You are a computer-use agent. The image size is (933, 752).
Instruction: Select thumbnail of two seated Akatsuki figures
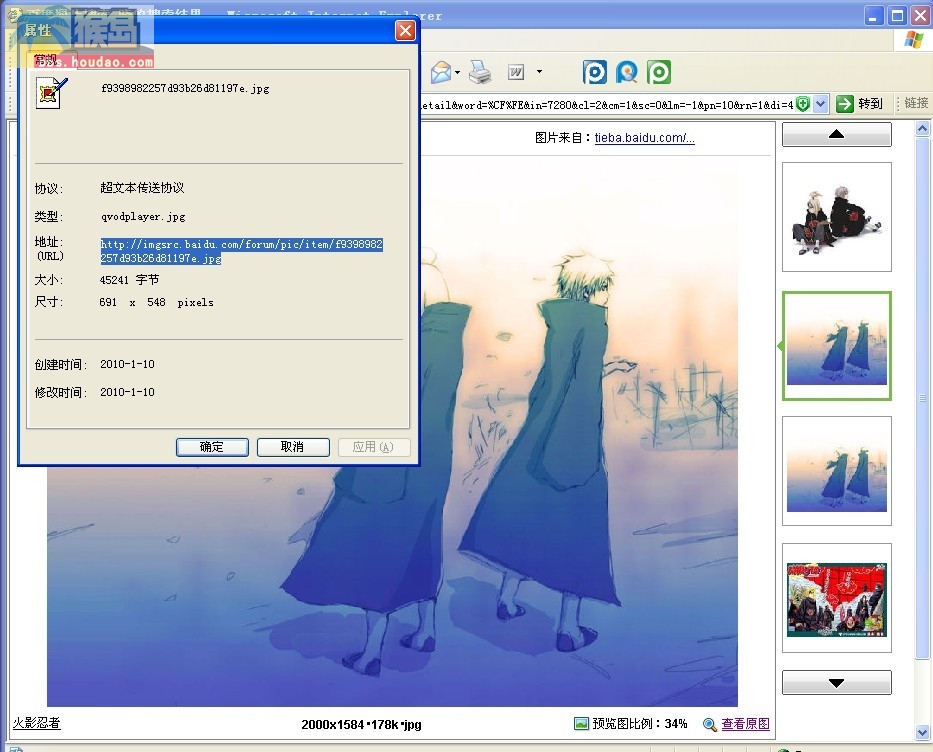tap(836, 217)
